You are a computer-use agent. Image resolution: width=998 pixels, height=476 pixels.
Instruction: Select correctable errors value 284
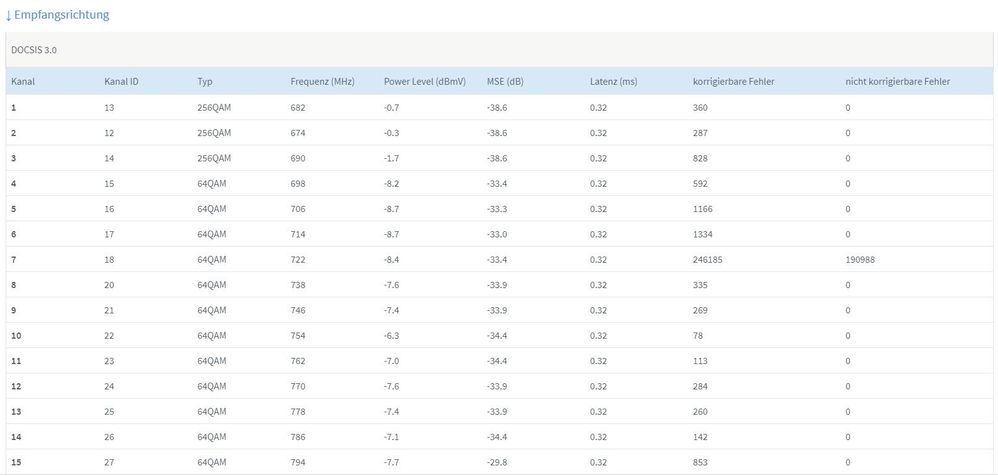pos(700,387)
